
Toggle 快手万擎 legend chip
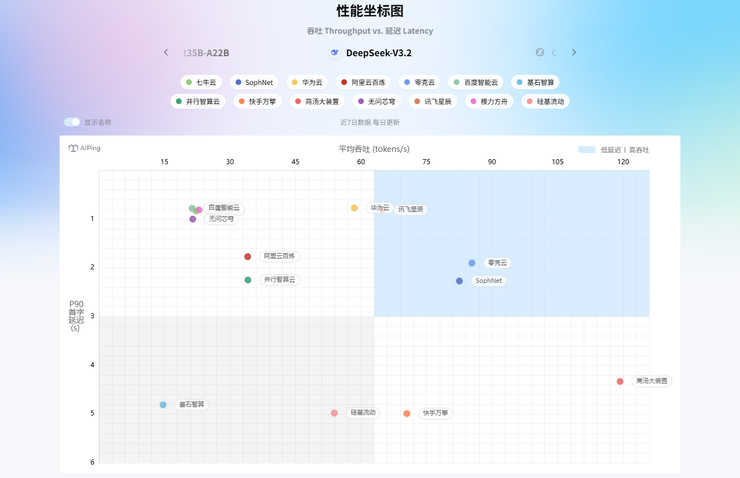tap(257, 101)
